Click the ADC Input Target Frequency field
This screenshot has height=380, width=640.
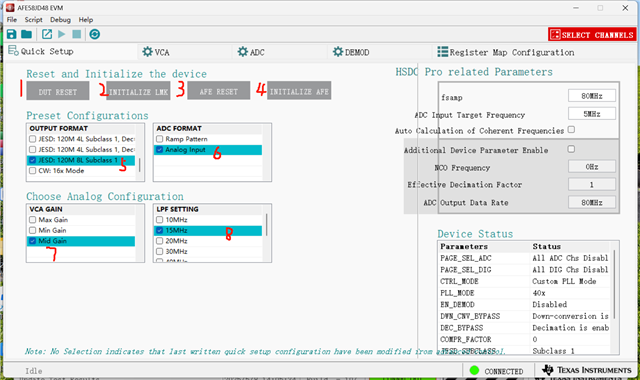click(592, 113)
